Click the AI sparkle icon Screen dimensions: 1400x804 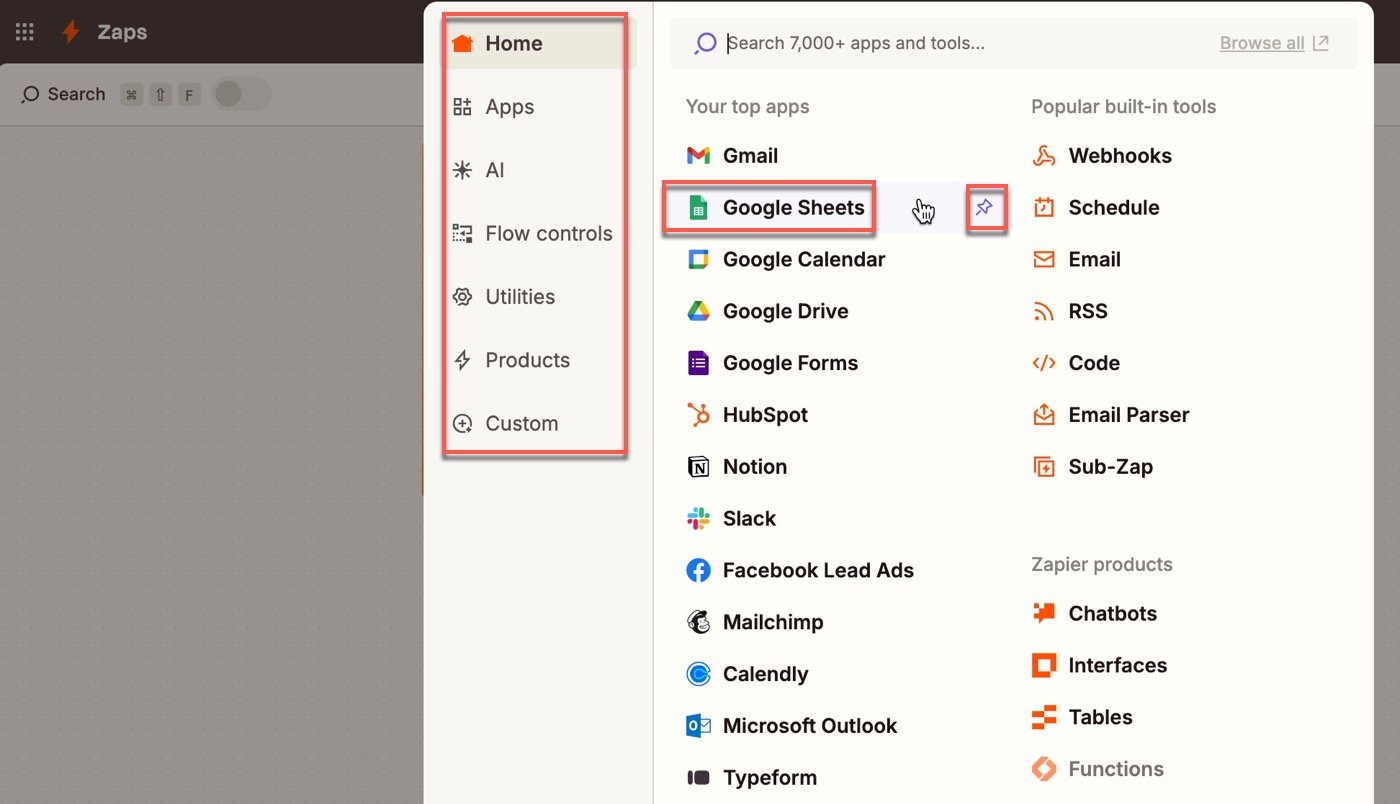pos(462,170)
